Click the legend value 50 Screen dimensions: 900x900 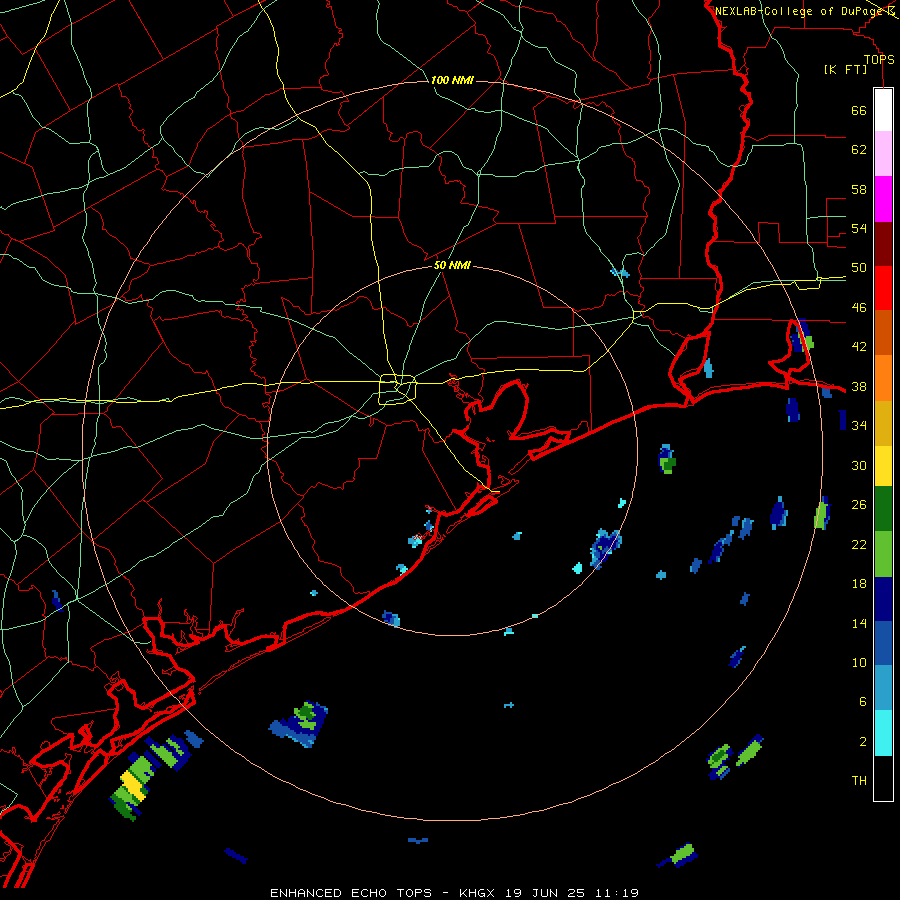point(859,268)
